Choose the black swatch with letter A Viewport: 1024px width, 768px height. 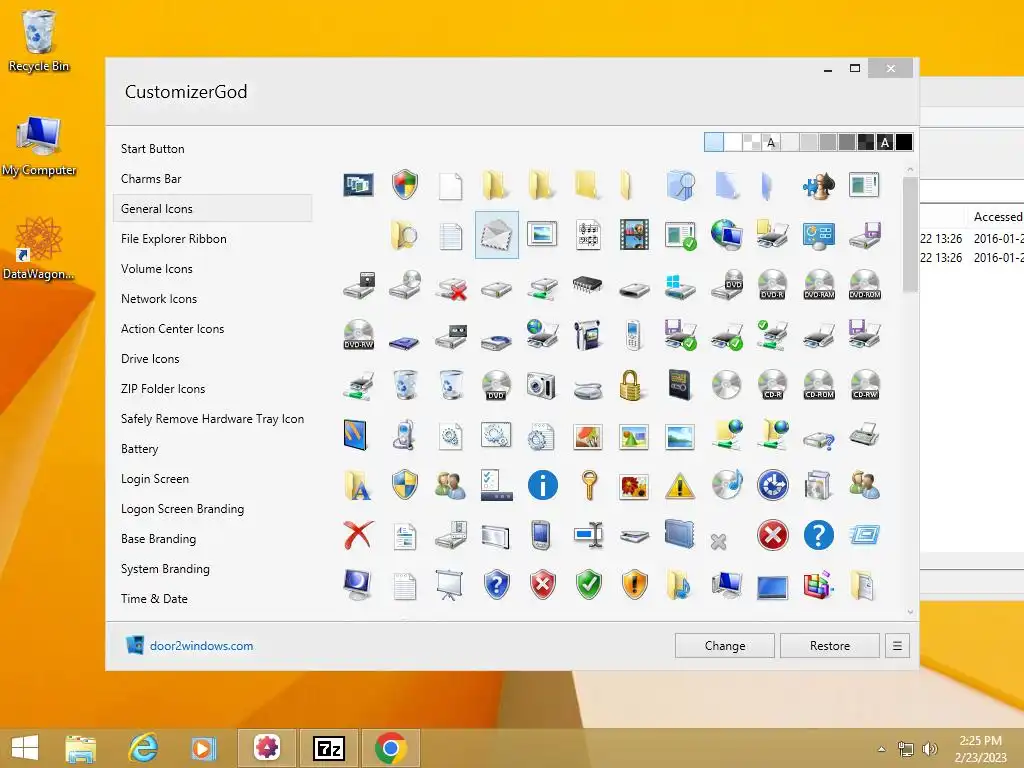(885, 142)
